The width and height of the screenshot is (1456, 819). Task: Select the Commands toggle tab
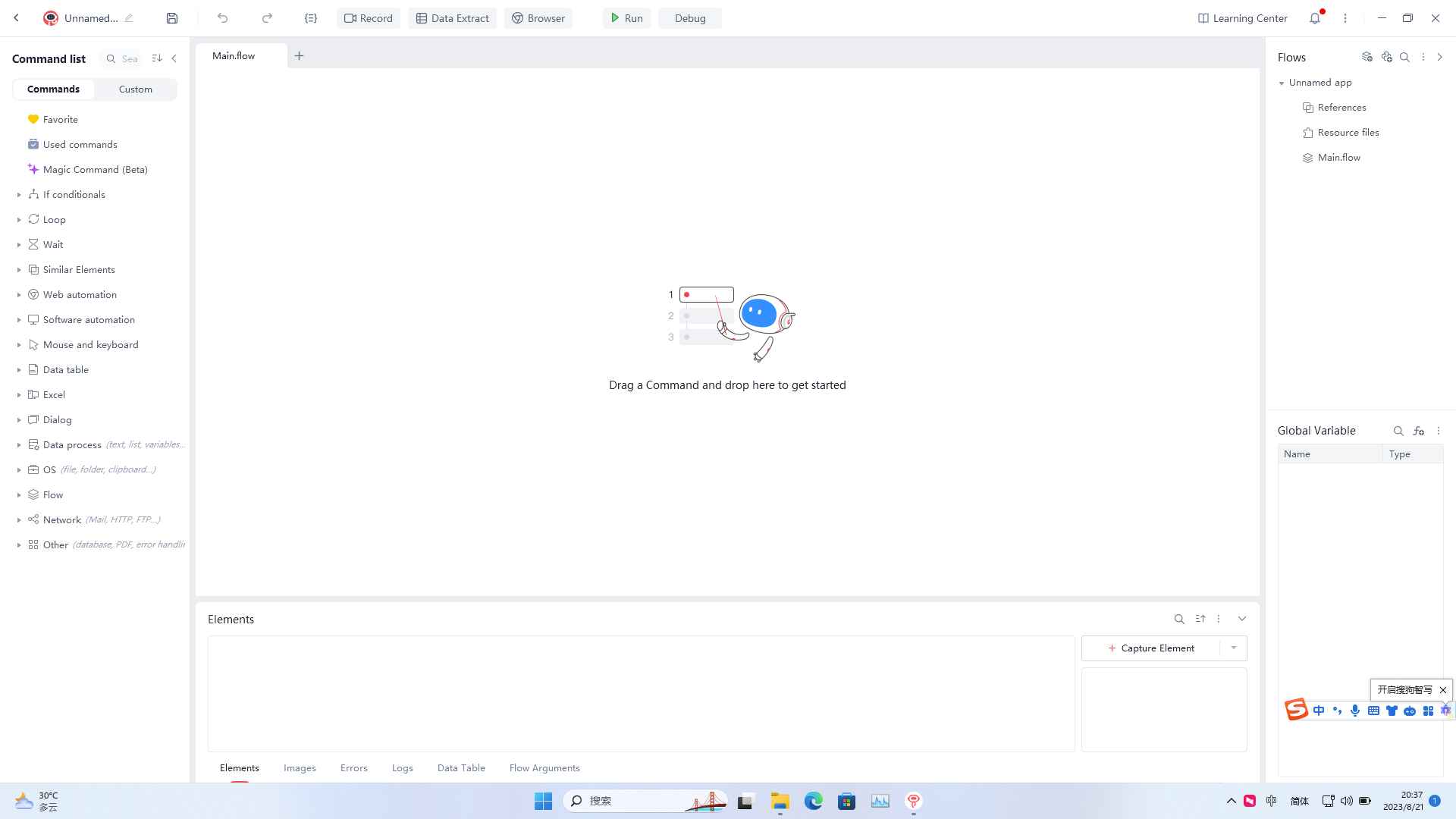point(53,89)
